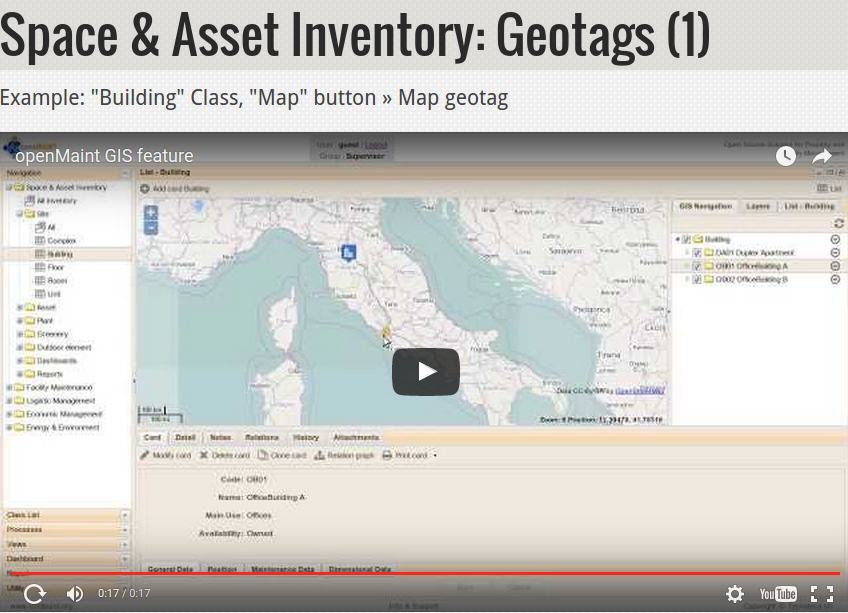Screen dimensions: 848x613
Task: Click the round icon for OfficeBuilding A
Action: (835, 266)
